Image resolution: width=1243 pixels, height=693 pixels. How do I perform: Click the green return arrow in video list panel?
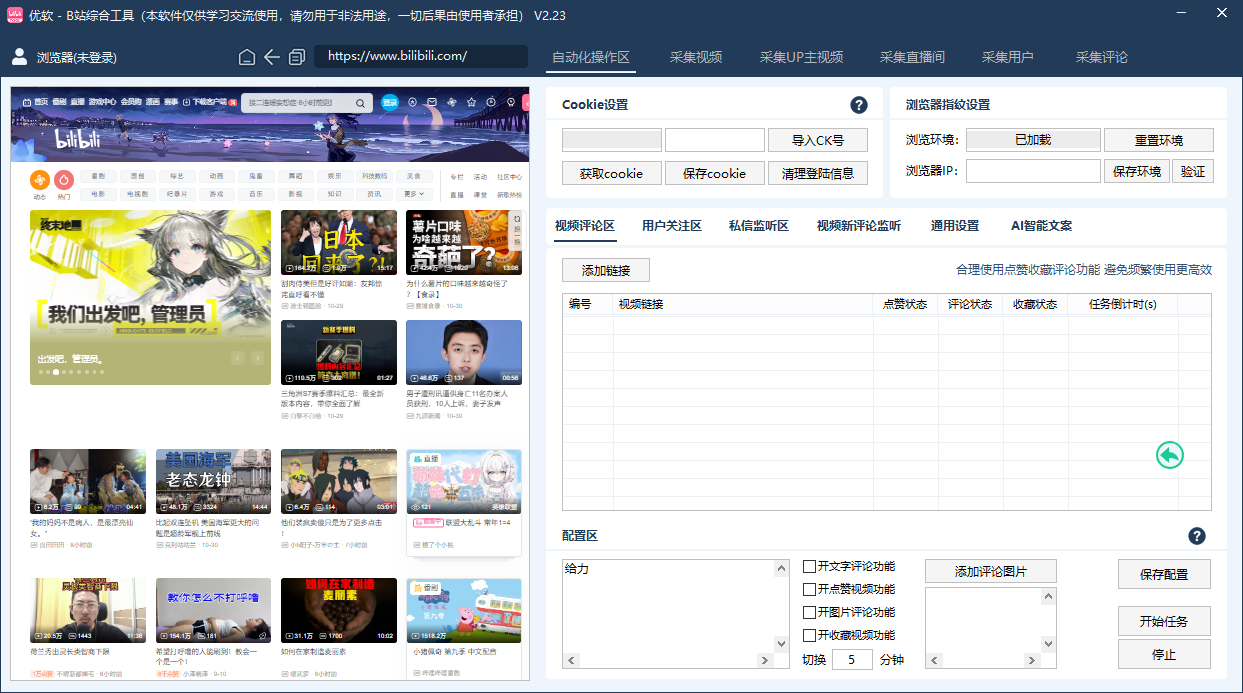tap(1170, 455)
